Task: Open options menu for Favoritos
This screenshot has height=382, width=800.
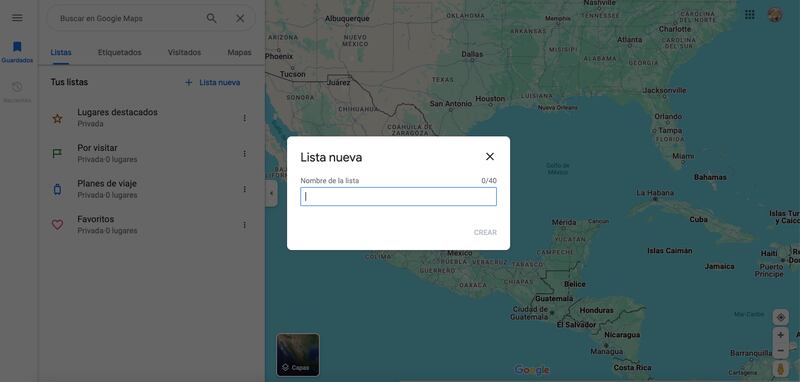Action: [x=244, y=225]
